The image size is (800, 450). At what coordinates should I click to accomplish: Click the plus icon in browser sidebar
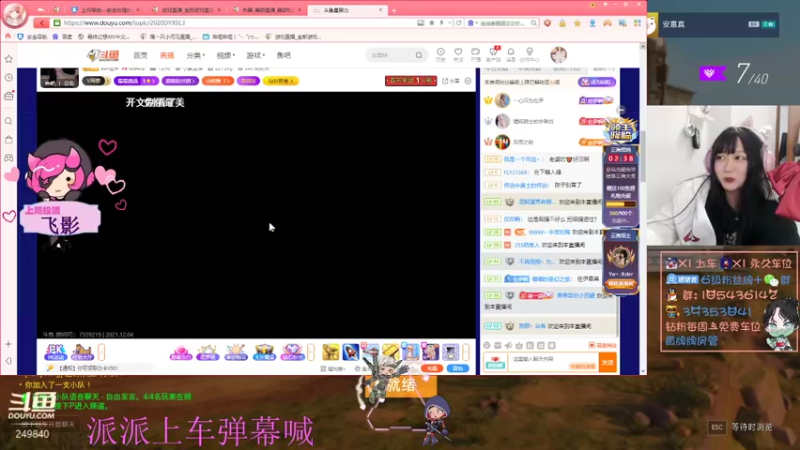9,344
